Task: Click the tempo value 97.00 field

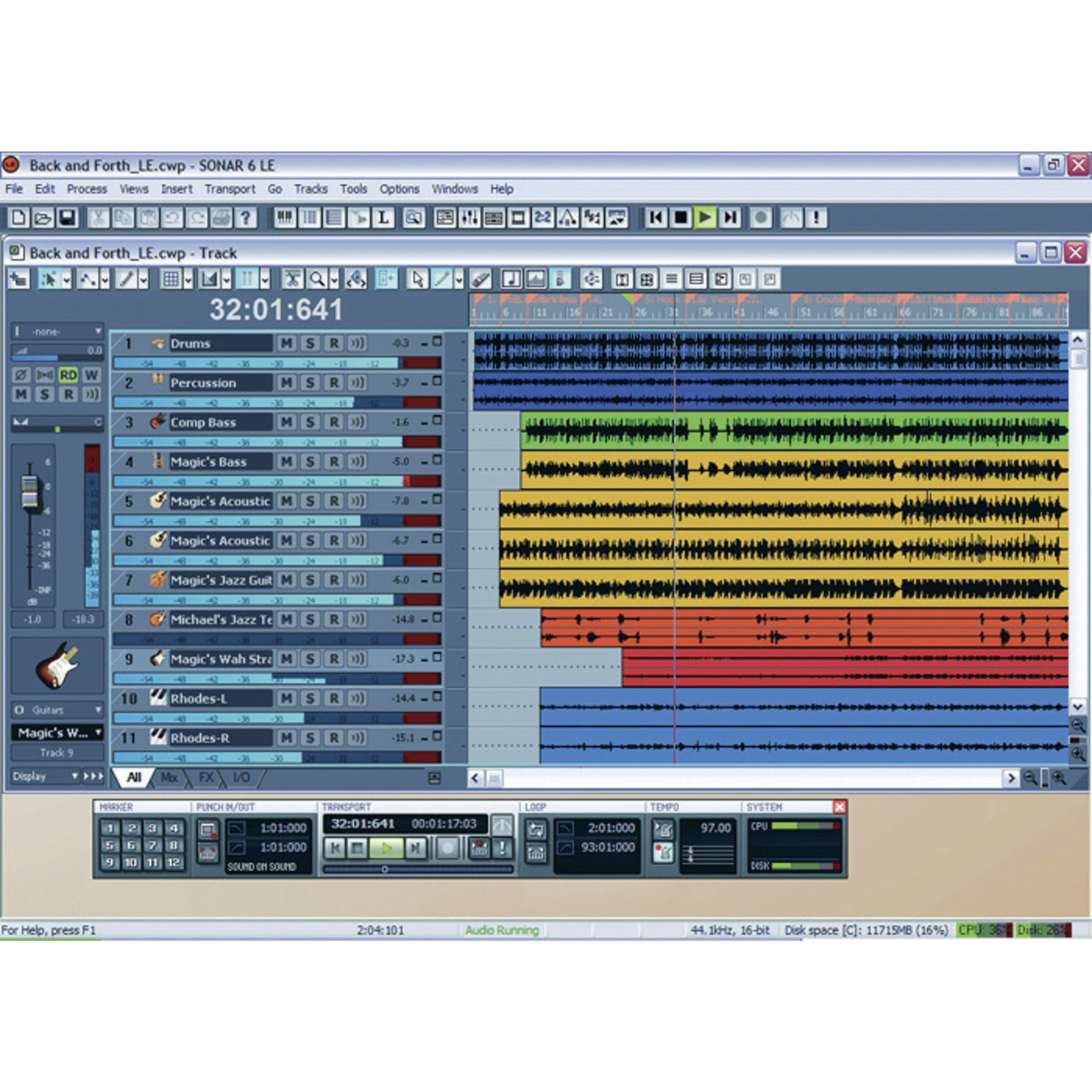Action: [716, 828]
